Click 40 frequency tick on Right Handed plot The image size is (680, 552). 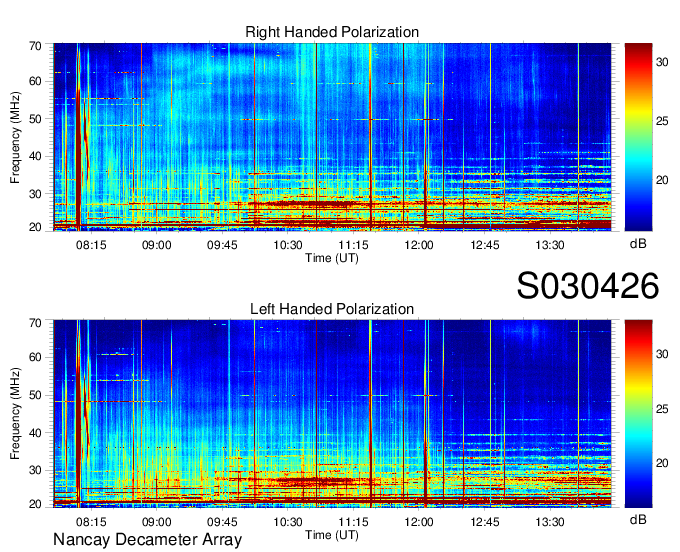(x=35, y=156)
